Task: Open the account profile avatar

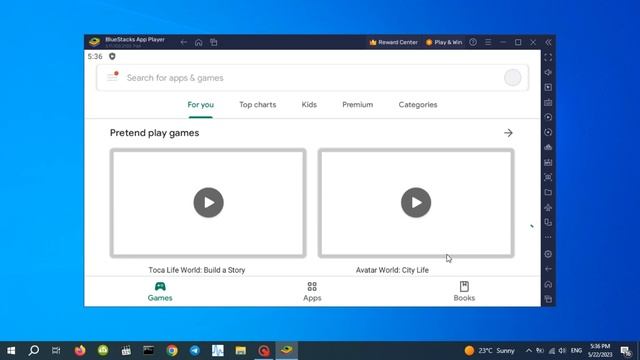Action: [x=512, y=78]
